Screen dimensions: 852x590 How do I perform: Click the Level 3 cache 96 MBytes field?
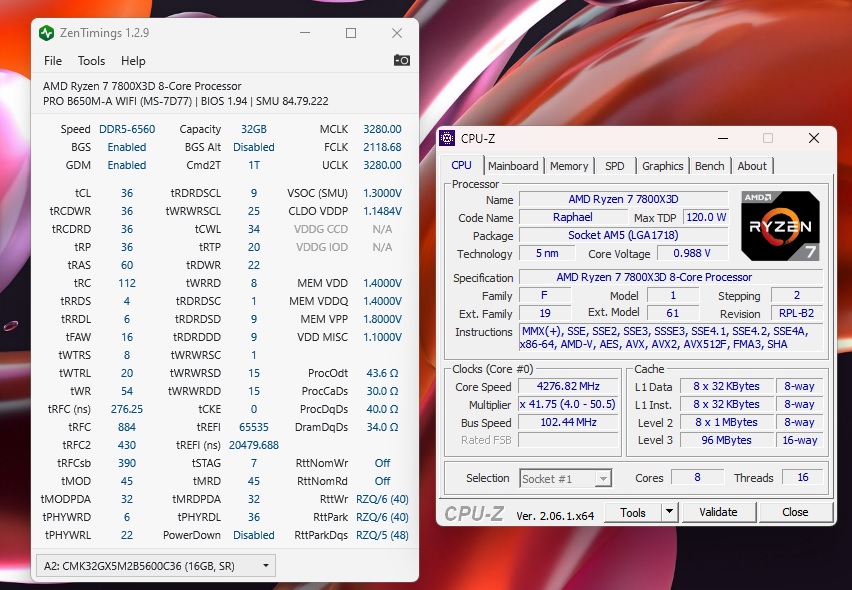pyautogui.click(x=726, y=440)
